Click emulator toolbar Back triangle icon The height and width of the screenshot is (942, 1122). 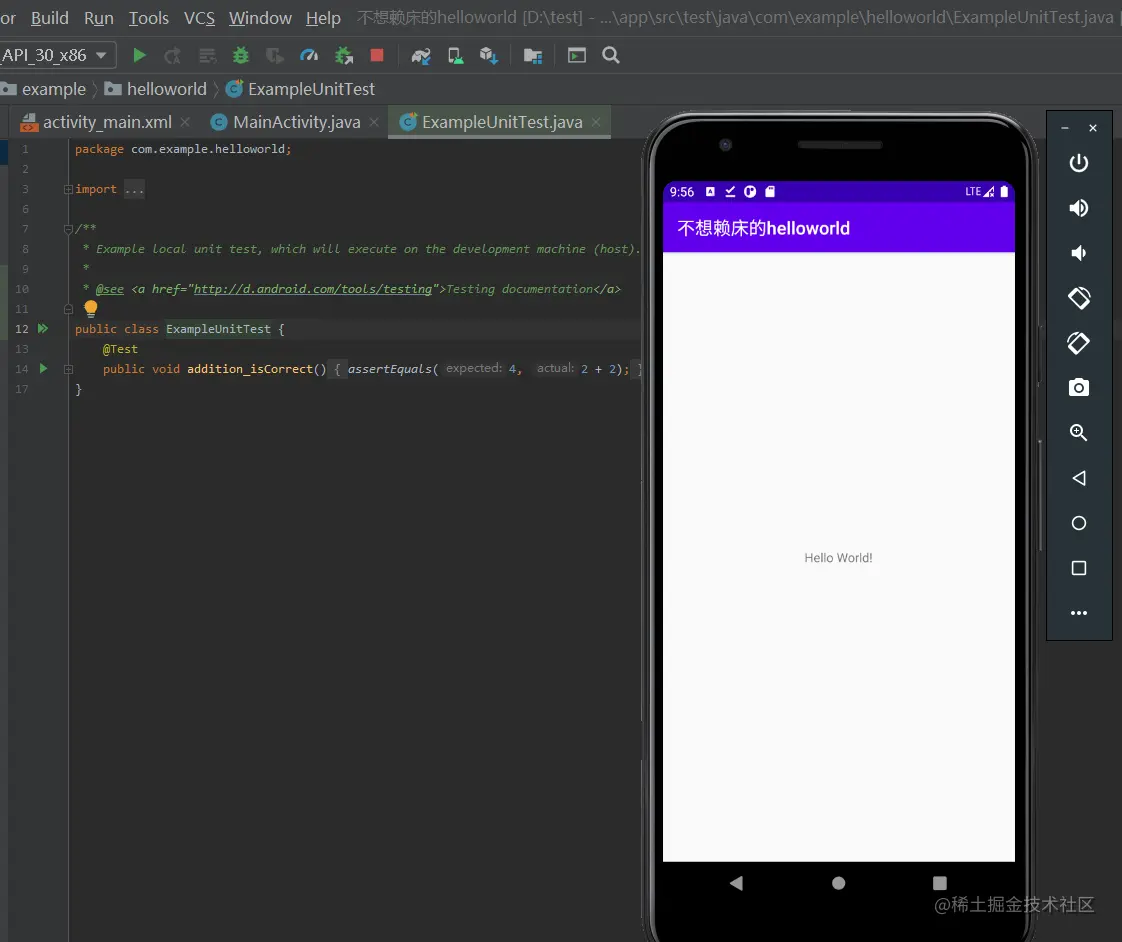pyautogui.click(x=1078, y=478)
